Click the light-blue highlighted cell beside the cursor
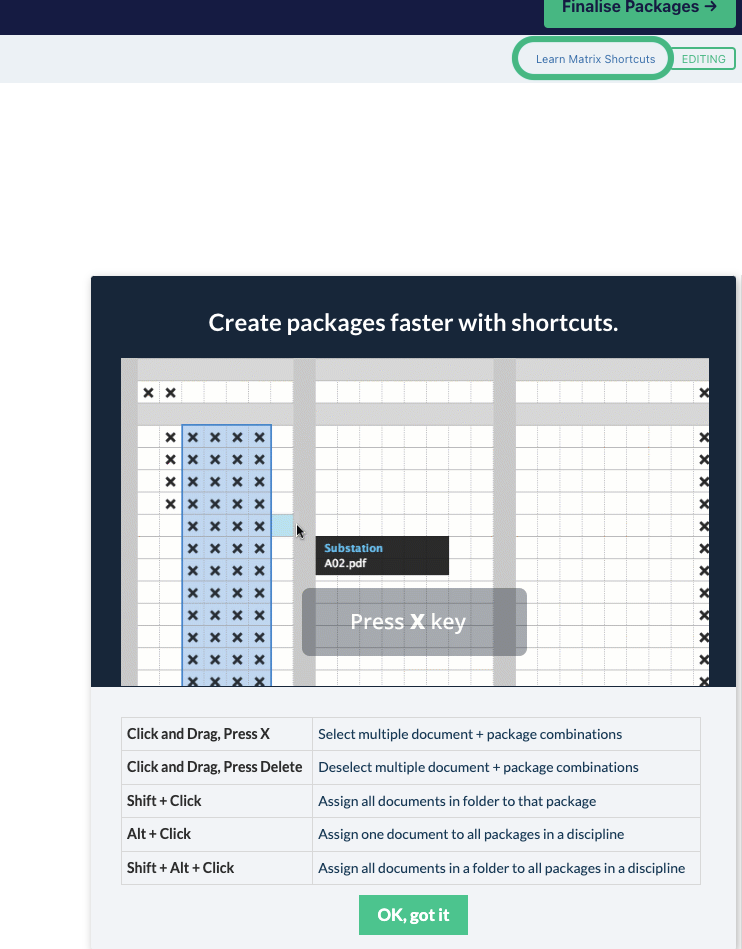The image size is (742, 949). [282, 525]
